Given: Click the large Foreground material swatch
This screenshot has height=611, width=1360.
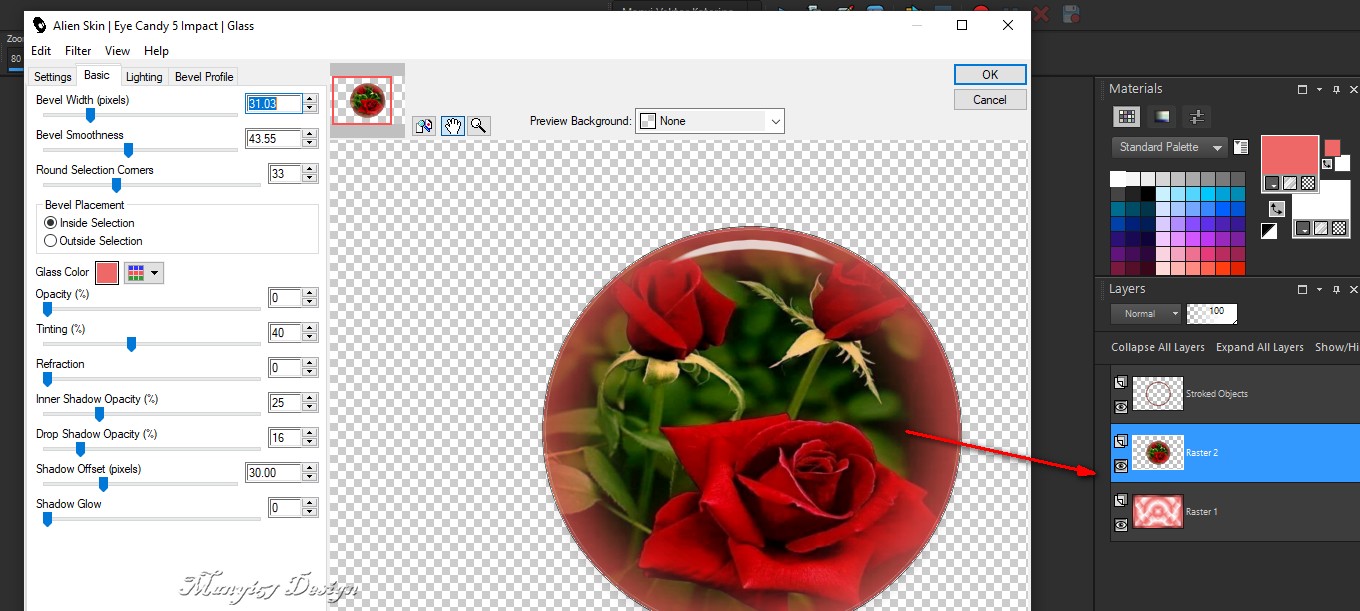Looking at the screenshot, I should (1290, 157).
